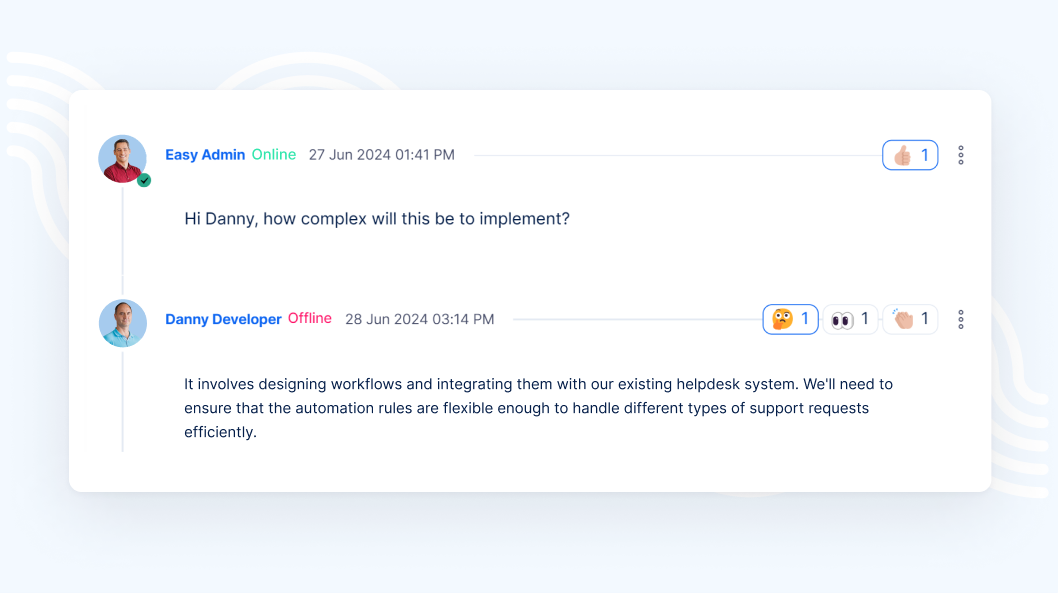Click the 27 Jun 2024 01:41 PM timestamp

[381, 155]
